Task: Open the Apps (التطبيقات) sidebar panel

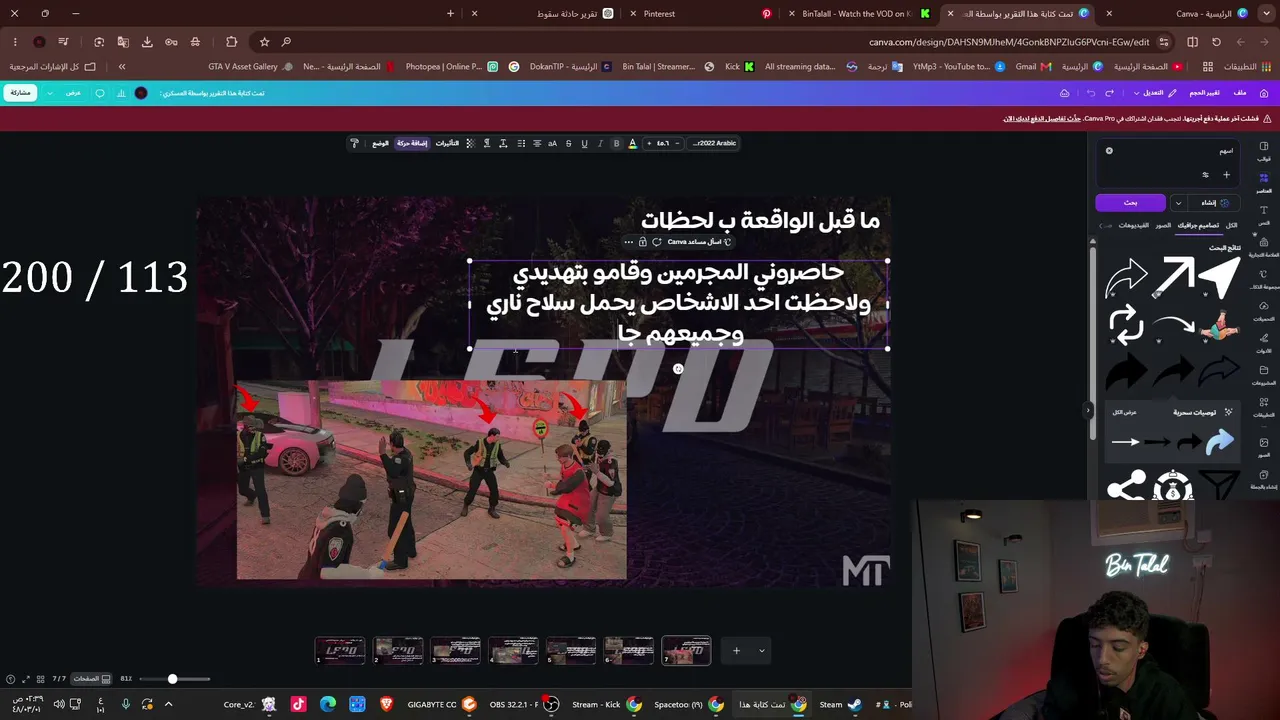Action: [x=1264, y=406]
